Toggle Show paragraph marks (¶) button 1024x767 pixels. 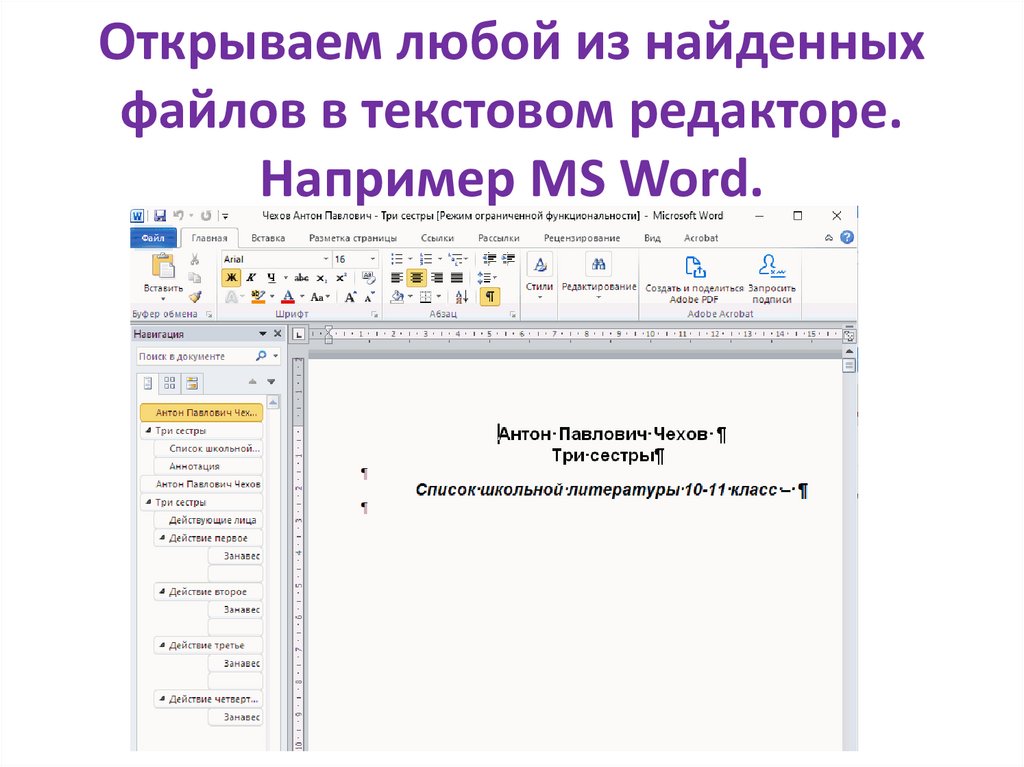(x=489, y=297)
